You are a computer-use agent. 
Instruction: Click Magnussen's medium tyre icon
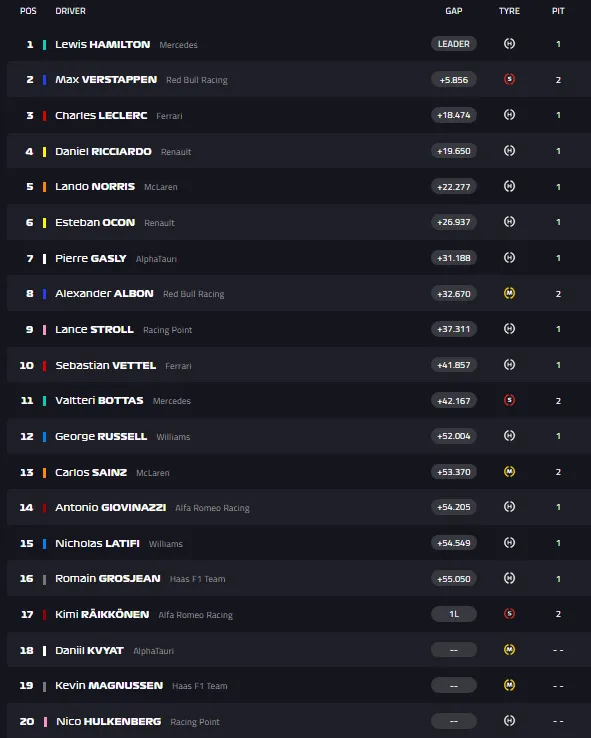(509, 685)
